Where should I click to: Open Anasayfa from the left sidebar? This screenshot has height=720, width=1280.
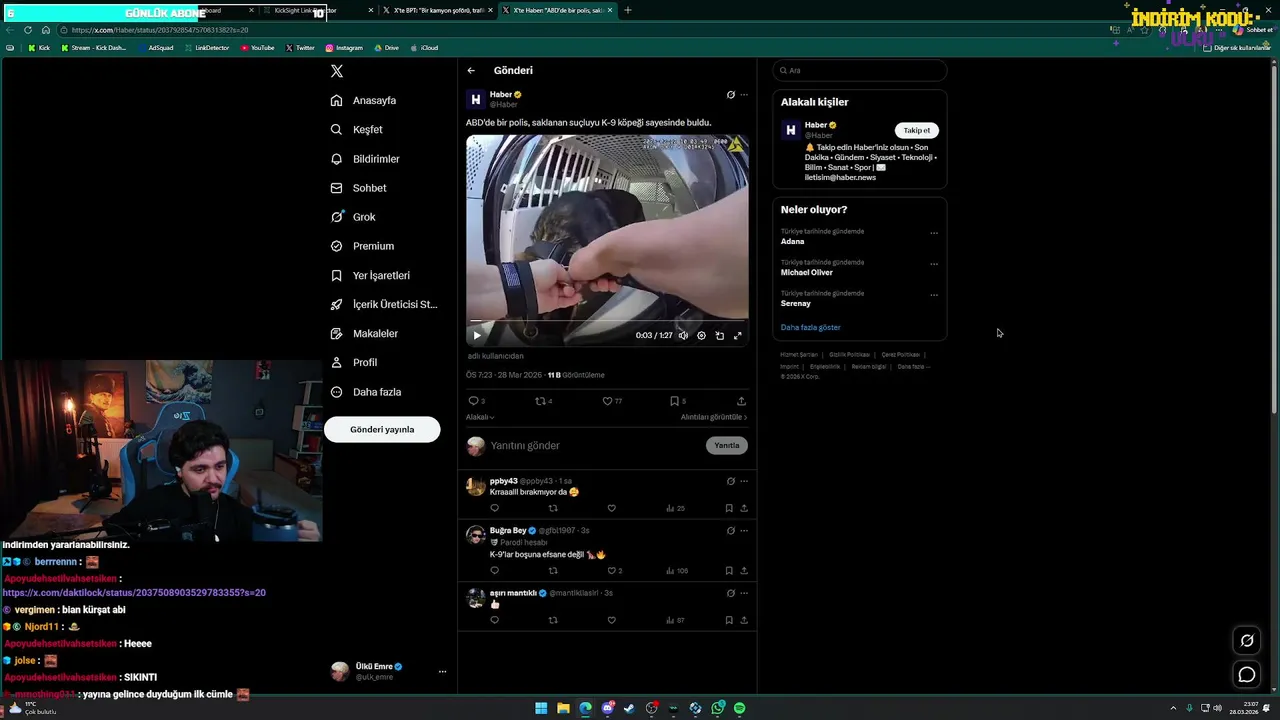click(x=364, y=100)
